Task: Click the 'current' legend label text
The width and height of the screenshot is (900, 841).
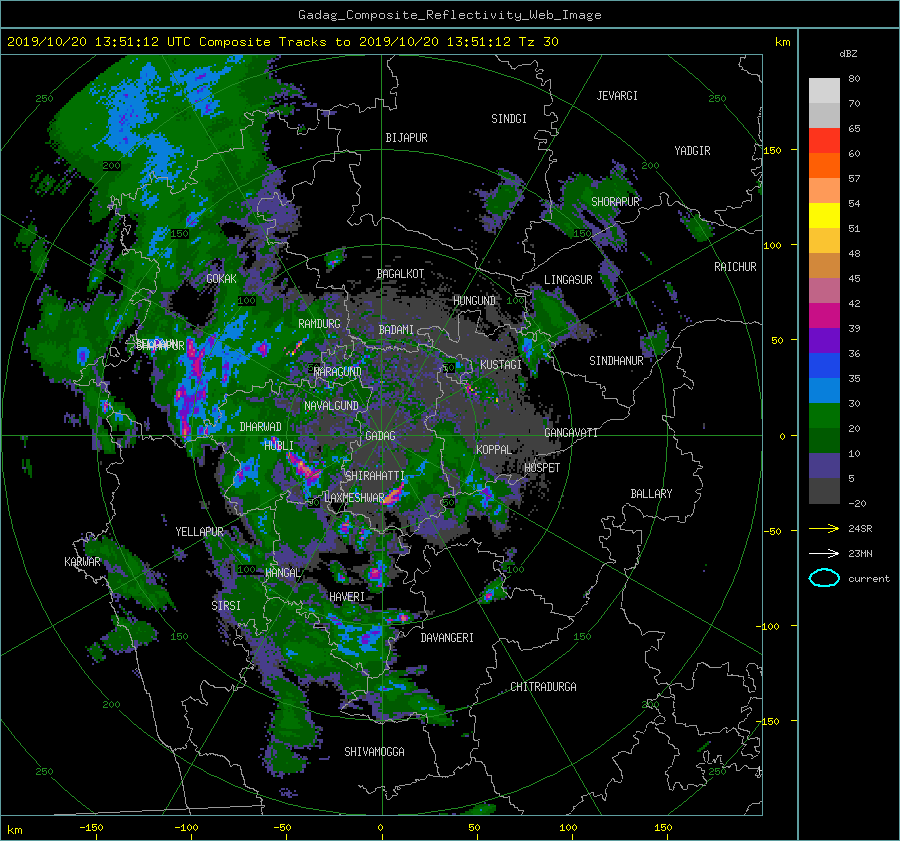Action: (x=869, y=579)
